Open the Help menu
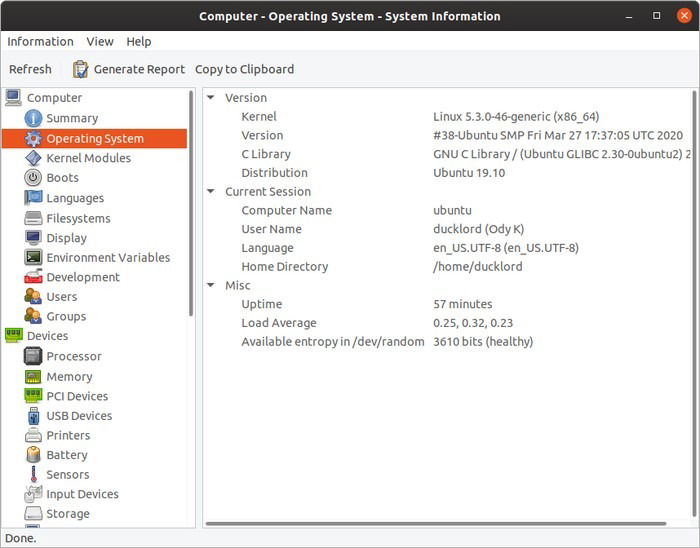The width and height of the screenshot is (700, 548). (x=139, y=41)
